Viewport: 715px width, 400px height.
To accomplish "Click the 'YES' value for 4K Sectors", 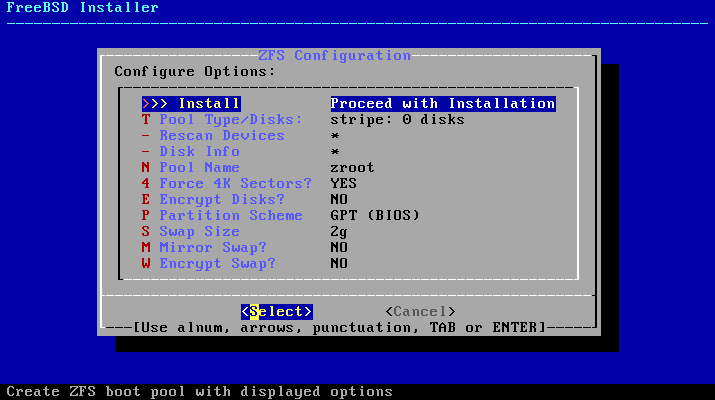I will point(344,183).
